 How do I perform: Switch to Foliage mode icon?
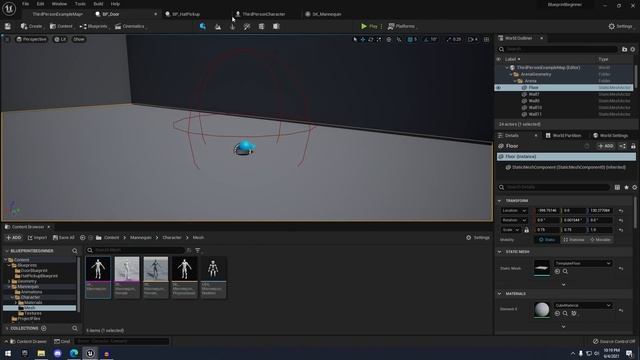(232, 26)
